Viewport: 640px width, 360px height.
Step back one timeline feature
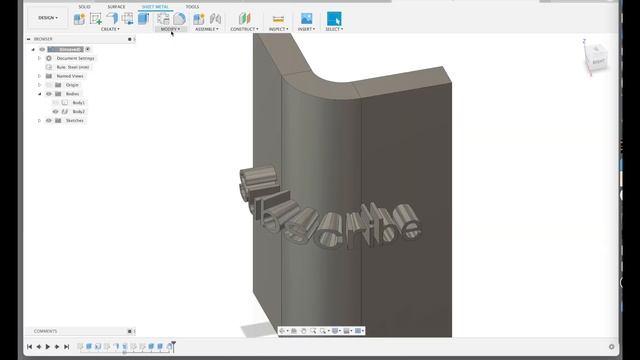point(38,347)
